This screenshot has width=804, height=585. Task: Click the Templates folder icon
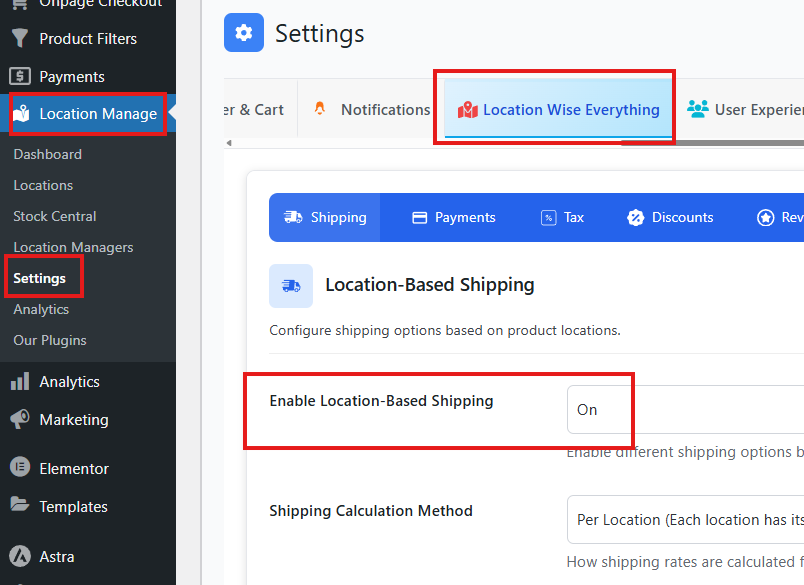tap(19, 506)
